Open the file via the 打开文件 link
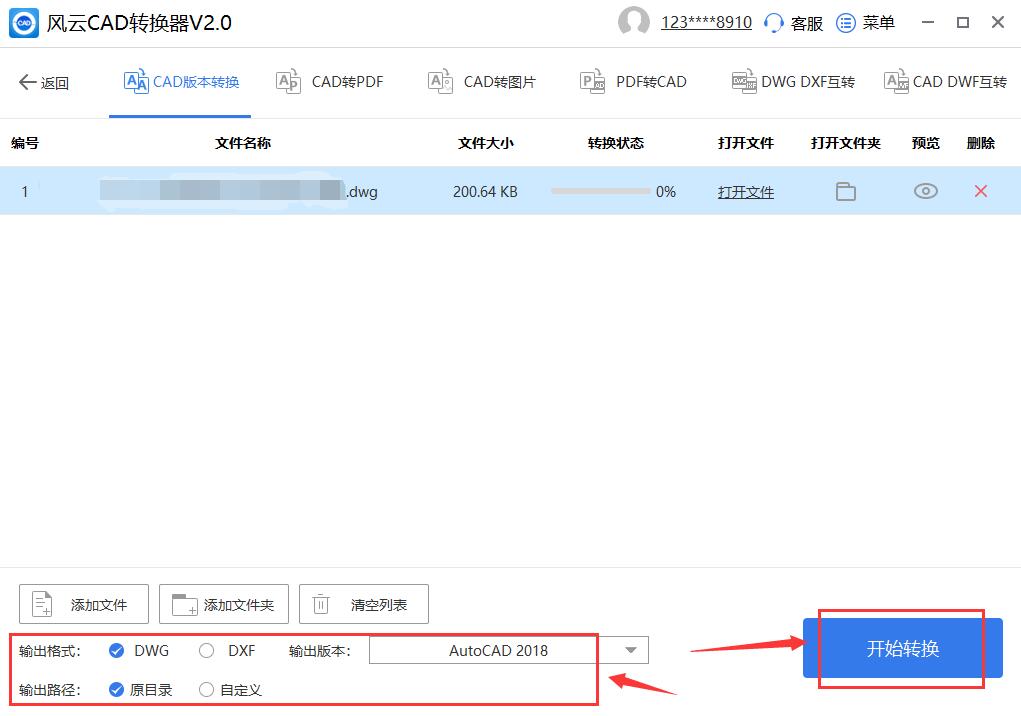 click(x=744, y=191)
